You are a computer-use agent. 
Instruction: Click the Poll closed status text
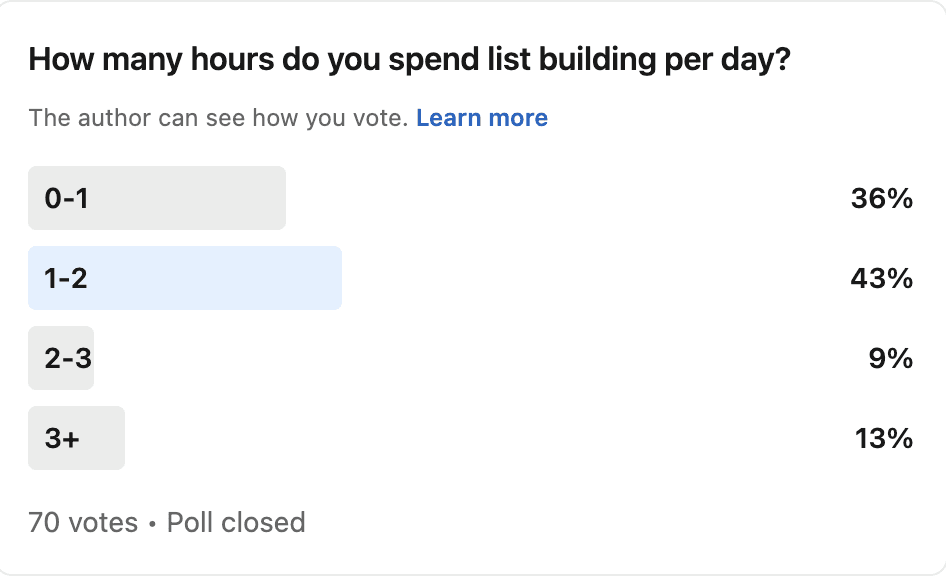(236, 522)
